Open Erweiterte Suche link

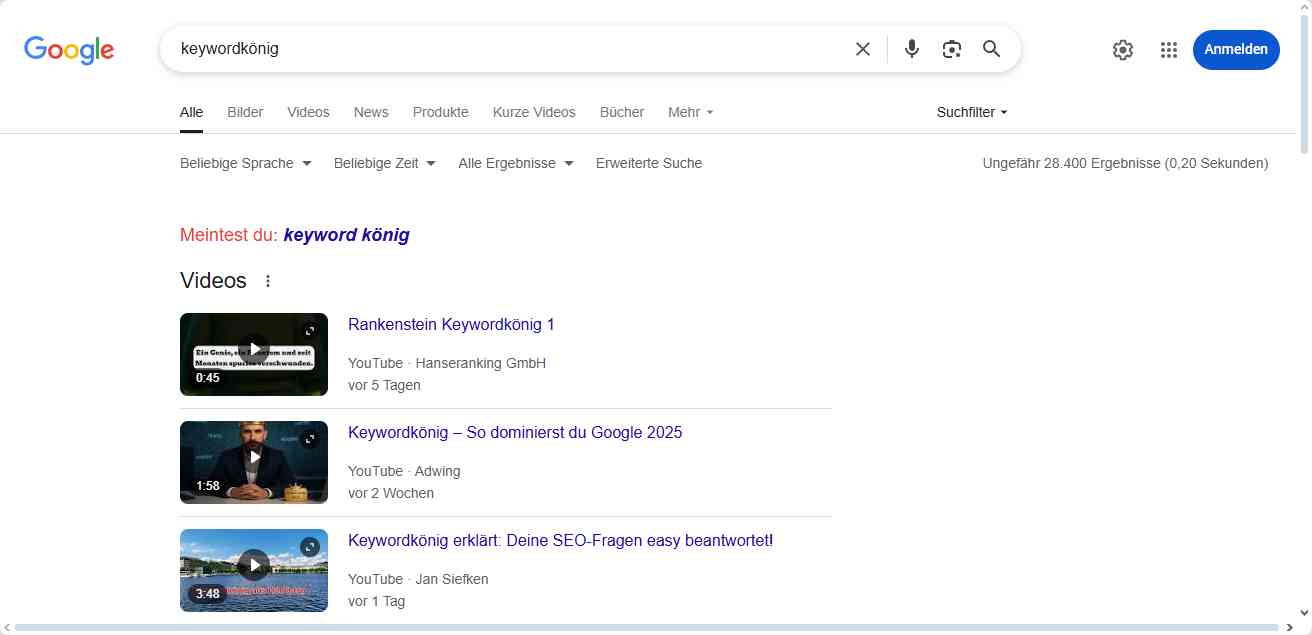coord(649,163)
